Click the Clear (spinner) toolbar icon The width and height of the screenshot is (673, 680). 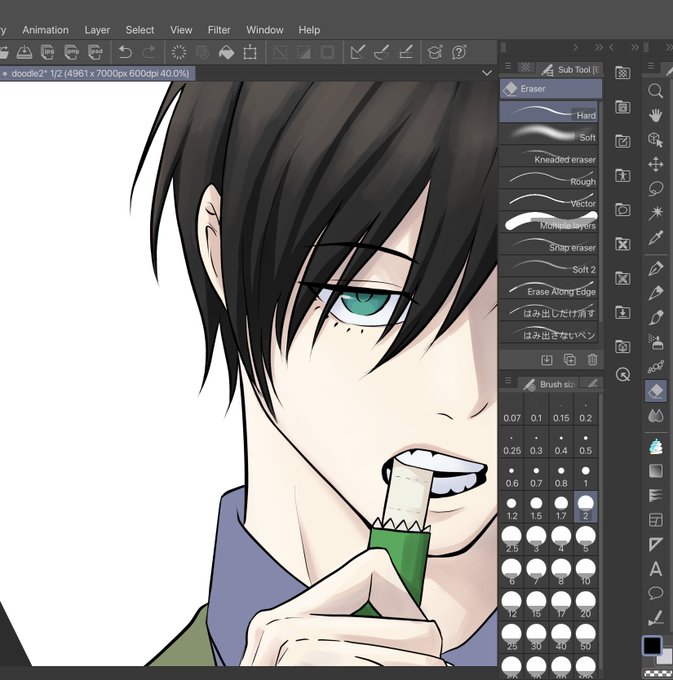[179, 52]
